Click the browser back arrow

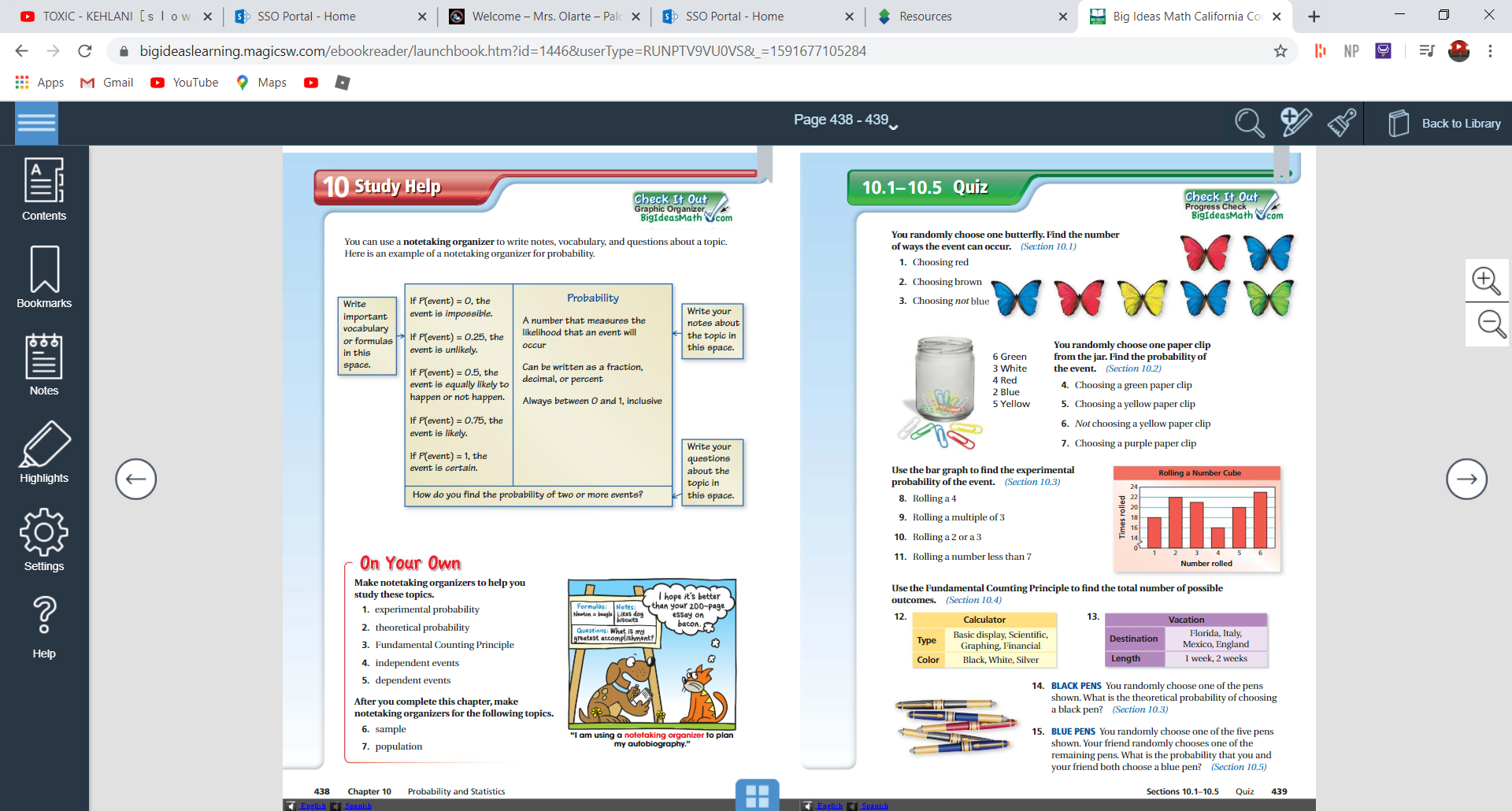(x=22, y=51)
